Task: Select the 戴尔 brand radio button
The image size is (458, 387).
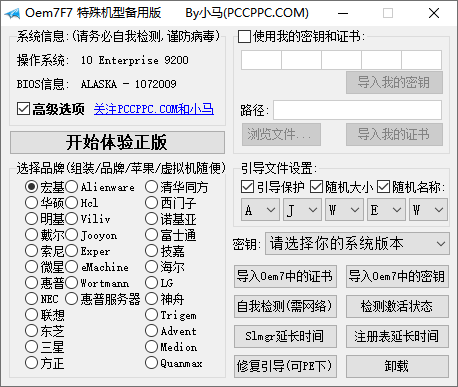Action: pos(31,235)
